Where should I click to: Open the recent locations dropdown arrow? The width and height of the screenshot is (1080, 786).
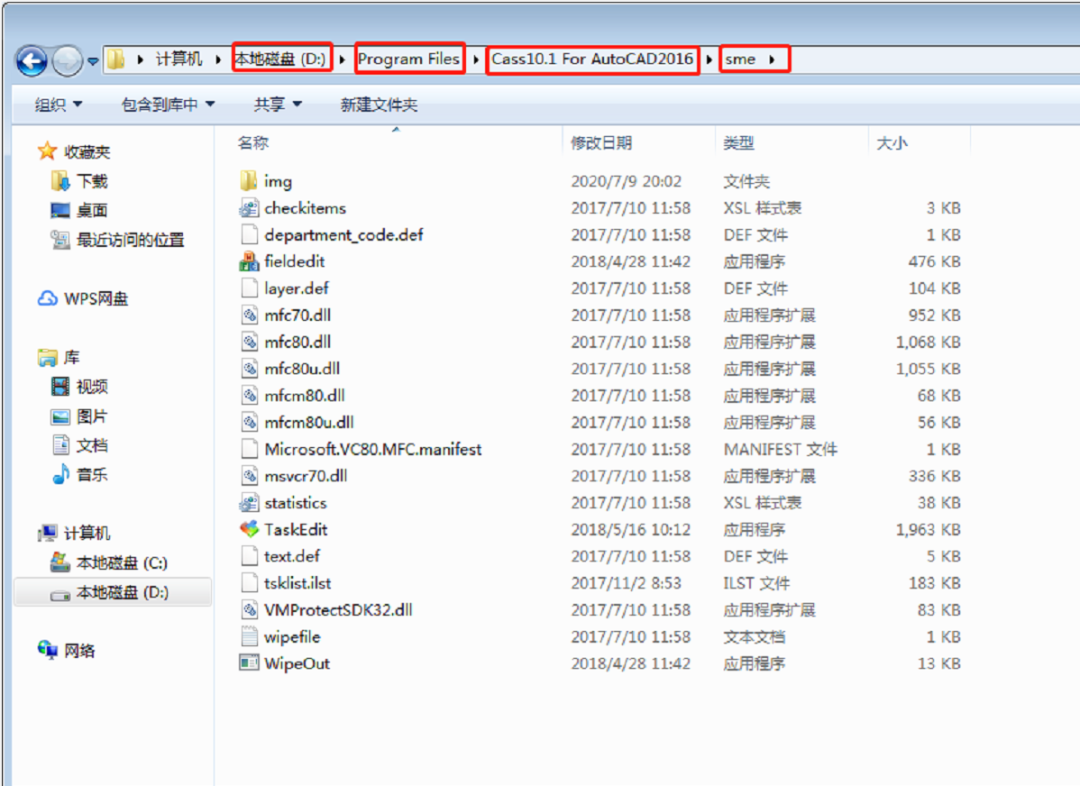click(x=93, y=61)
